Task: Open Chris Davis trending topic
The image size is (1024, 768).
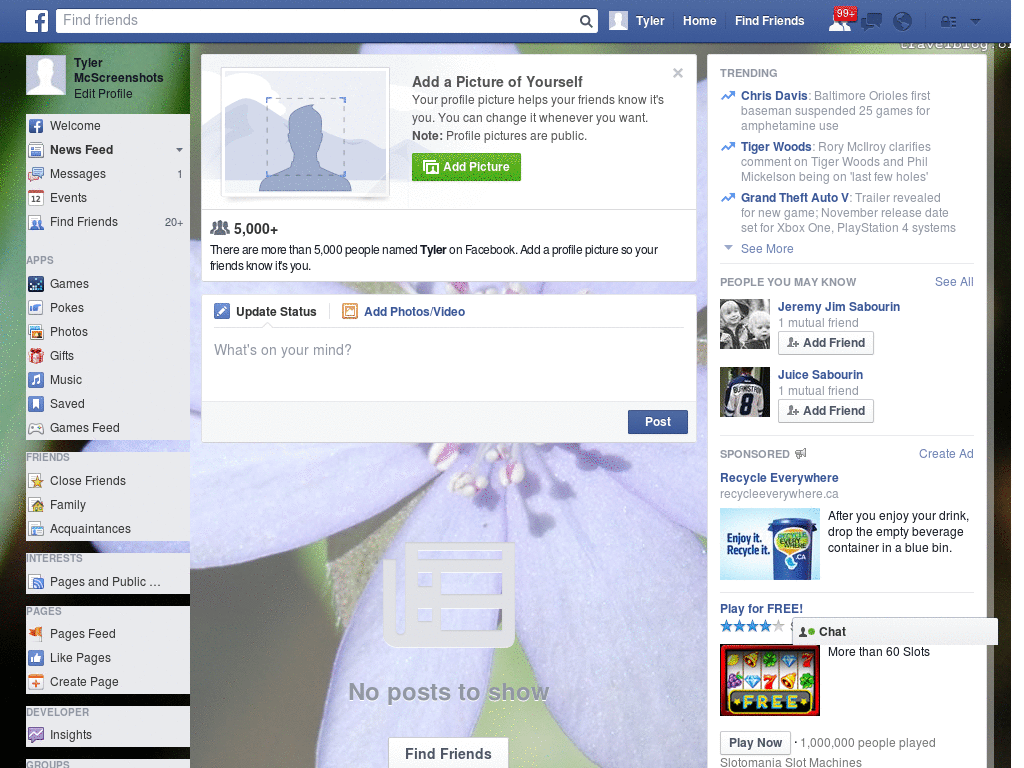Action: point(774,95)
